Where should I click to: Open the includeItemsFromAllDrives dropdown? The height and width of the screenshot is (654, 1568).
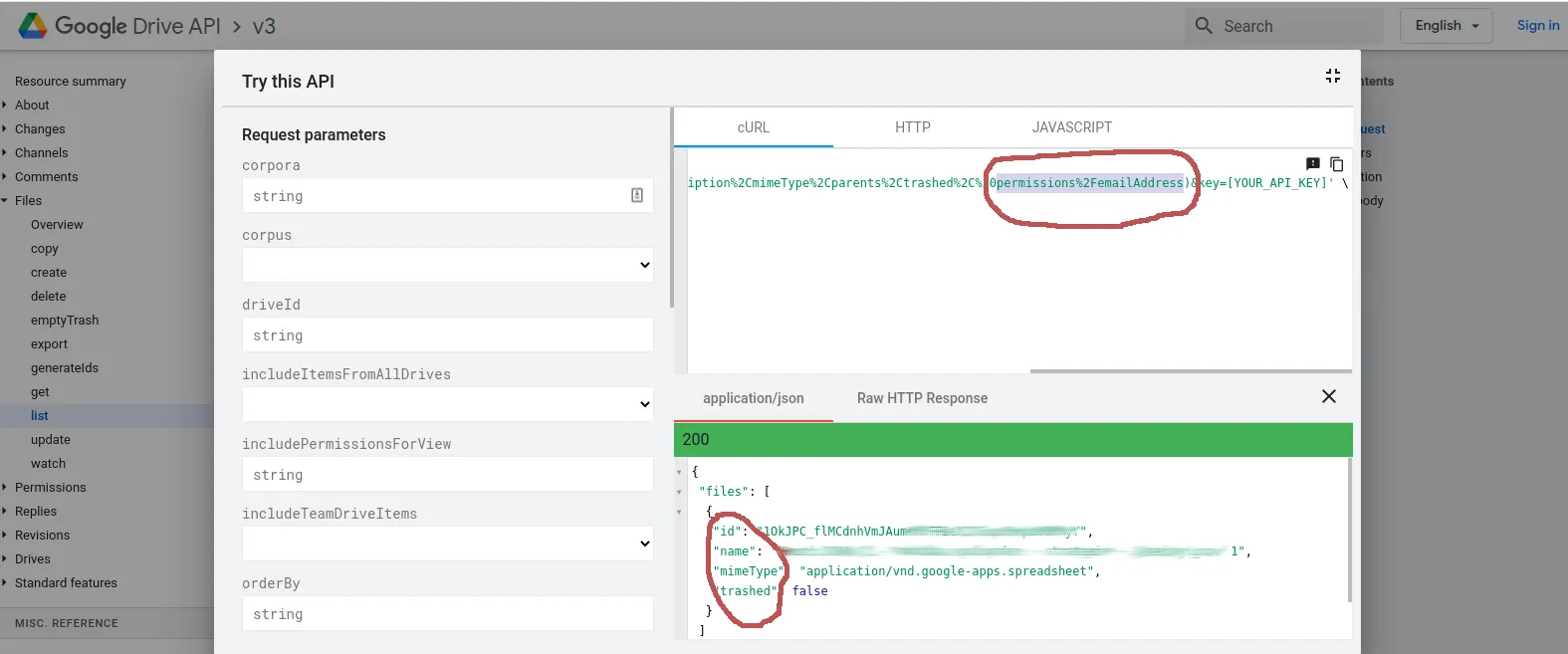448,404
